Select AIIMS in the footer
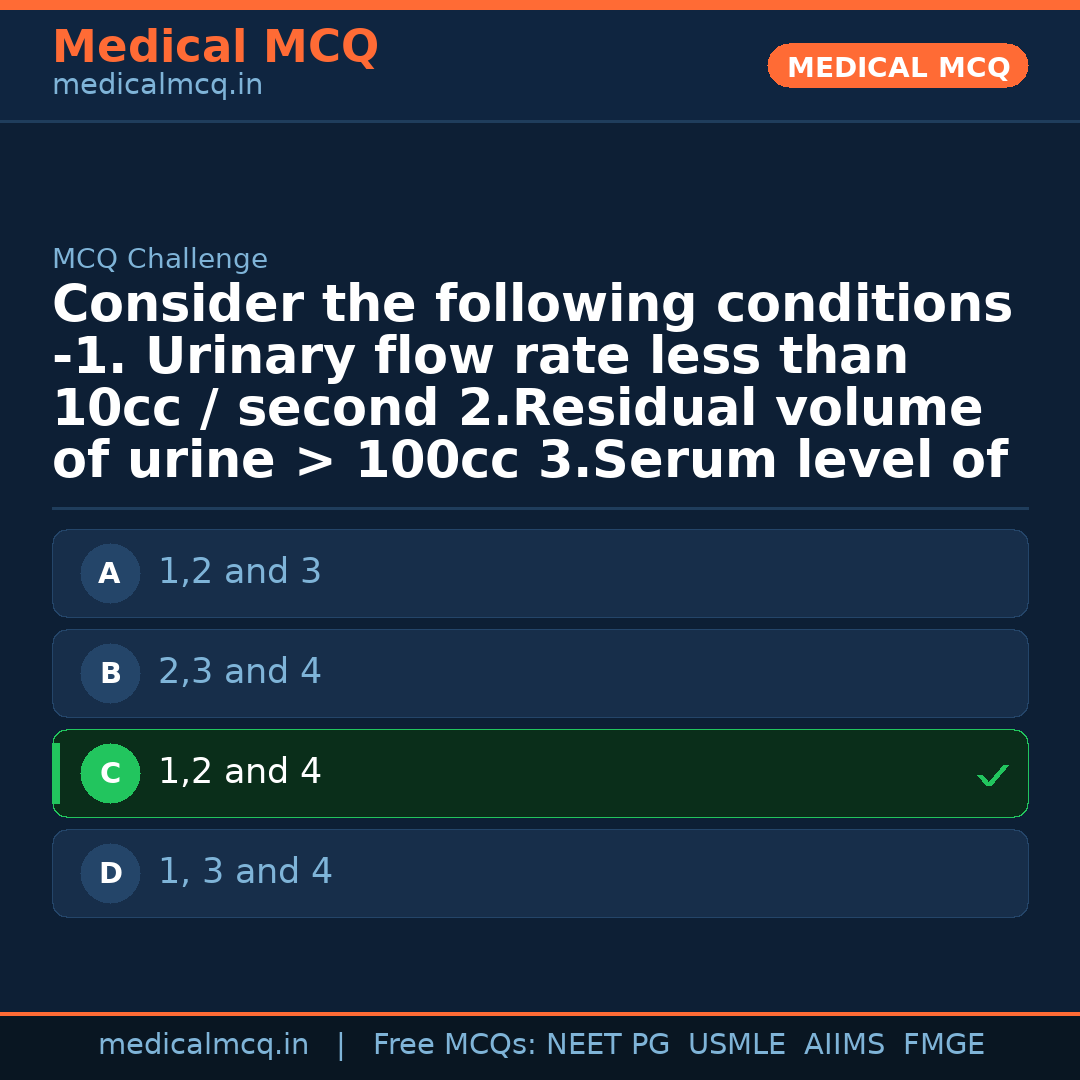 pos(844,1045)
